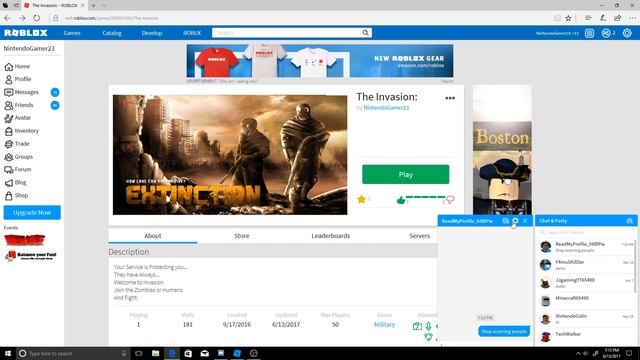Add page to favorites star in browser
Screen dimensions: 640x360
[568, 18]
